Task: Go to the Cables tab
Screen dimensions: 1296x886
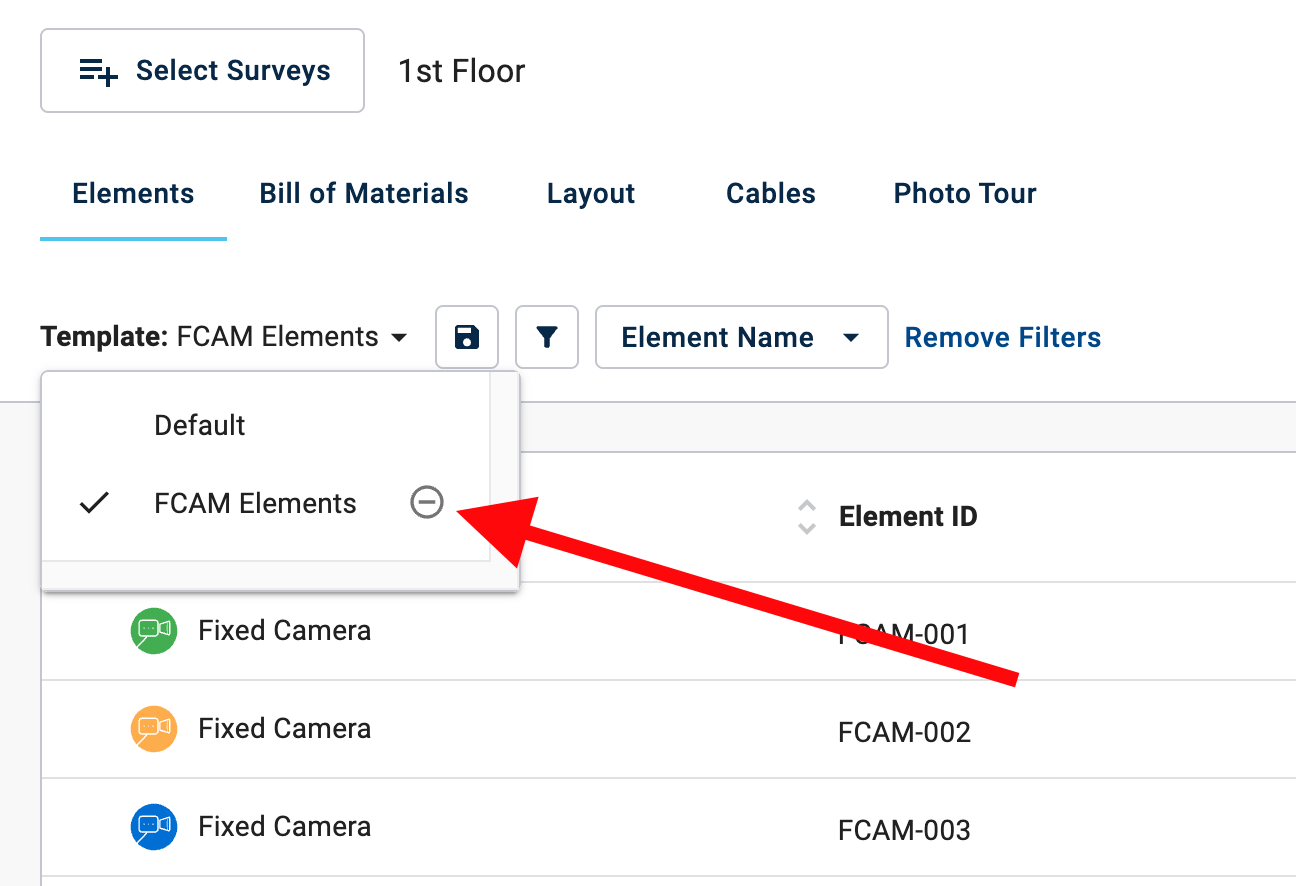Action: 770,193
